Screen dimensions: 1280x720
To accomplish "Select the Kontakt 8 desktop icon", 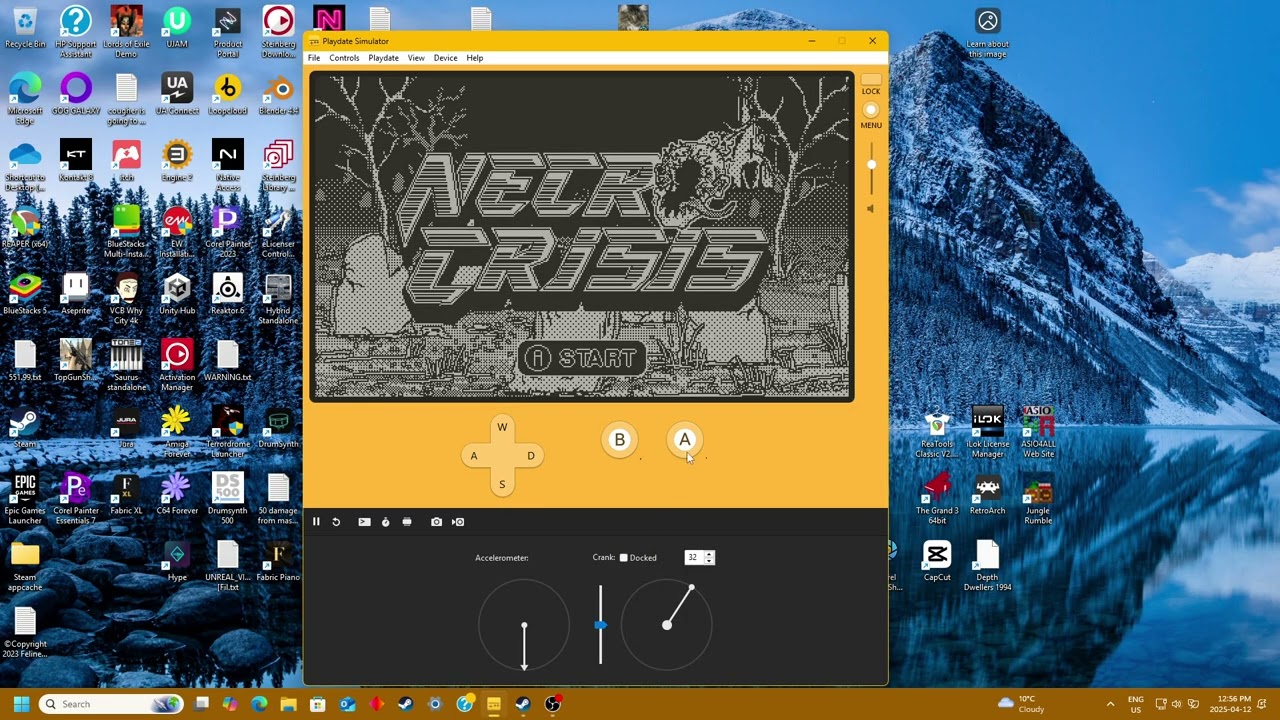I will (75, 162).
